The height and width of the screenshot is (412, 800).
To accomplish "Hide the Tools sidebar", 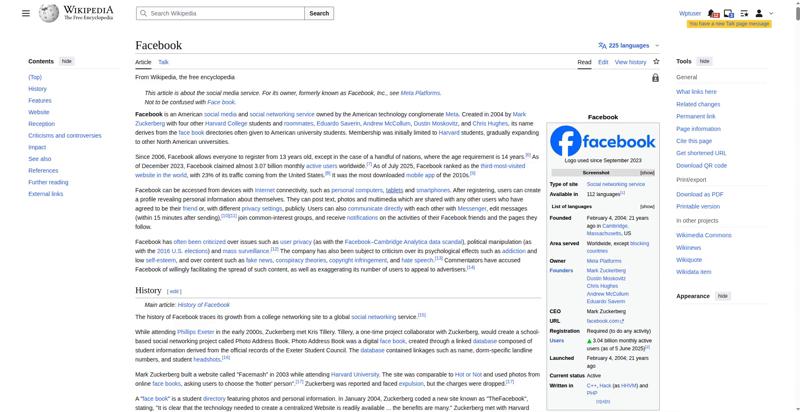I will 704,61.
